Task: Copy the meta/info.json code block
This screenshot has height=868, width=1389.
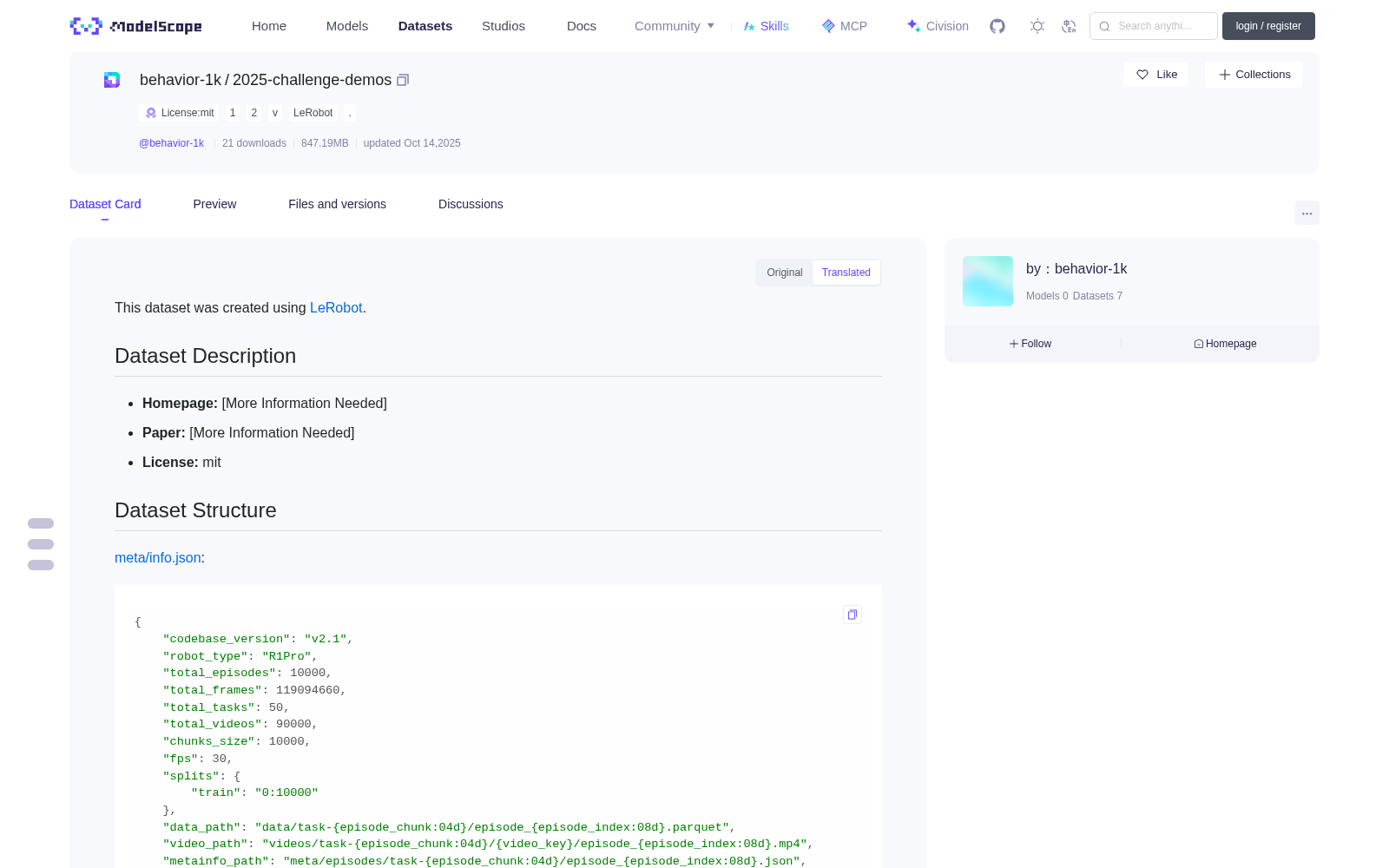Action: pos(852,615)
